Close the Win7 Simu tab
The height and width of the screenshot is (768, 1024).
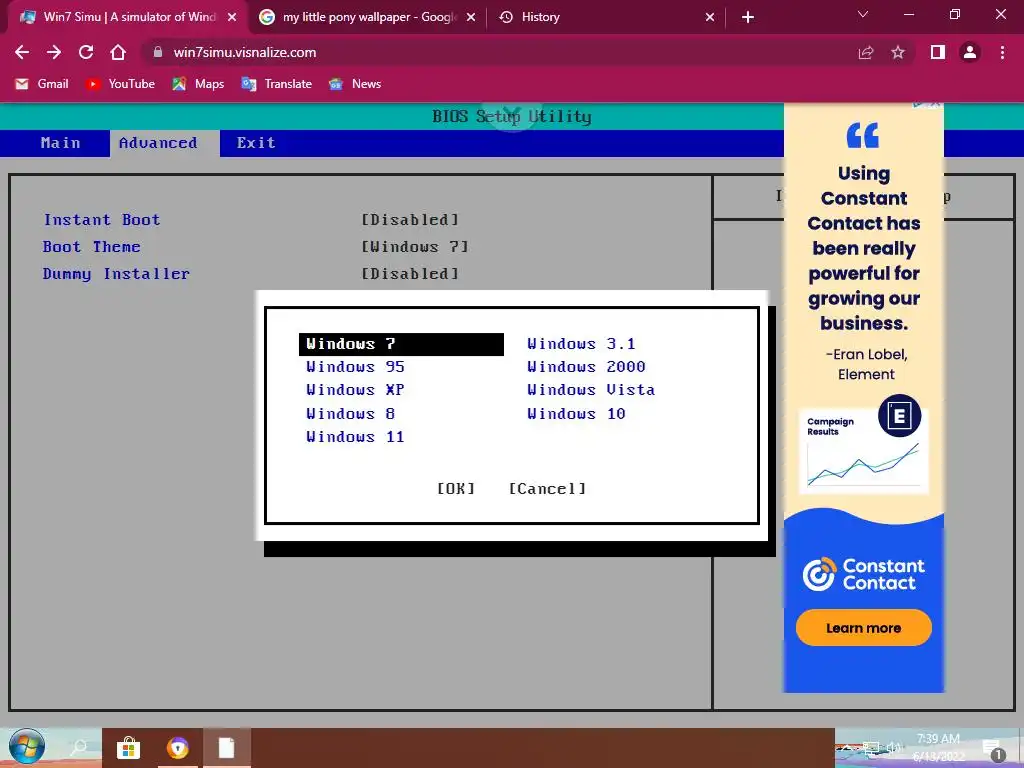pyautogui.click(x=232, y=17)
